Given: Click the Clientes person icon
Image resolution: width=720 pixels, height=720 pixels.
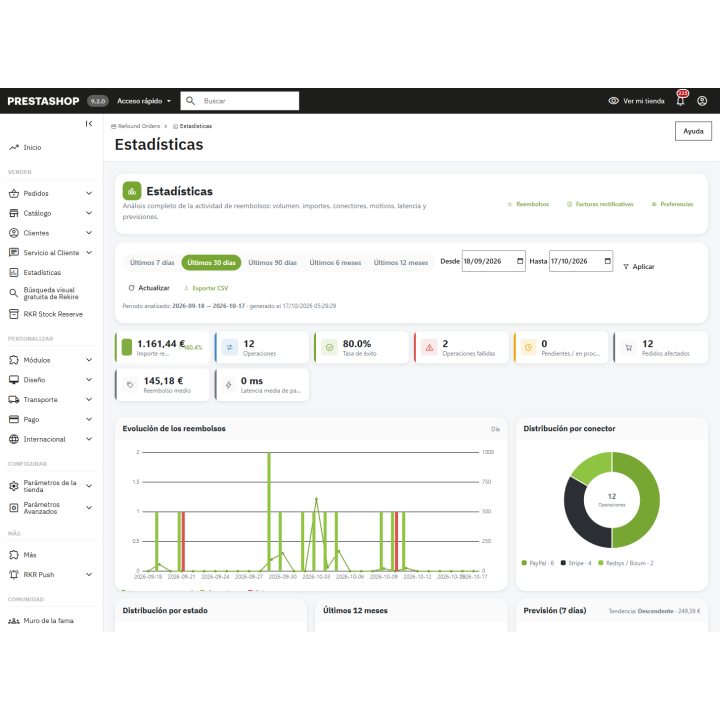Looking at the screenshot, I should pyautogui.click(x=14, y=233).
